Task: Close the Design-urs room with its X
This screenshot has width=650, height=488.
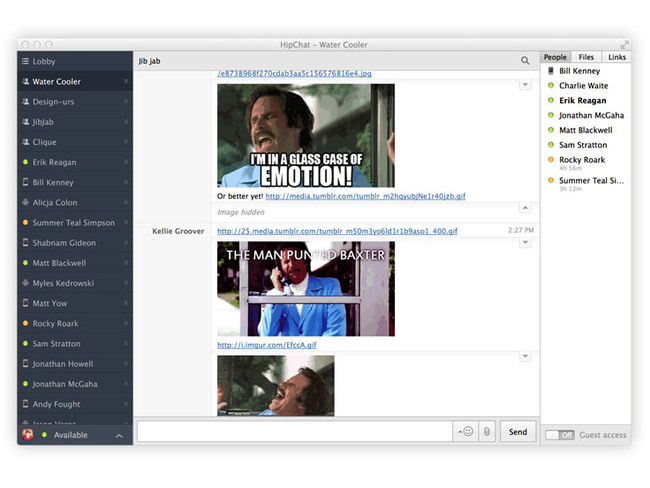Action: [126, 102]
